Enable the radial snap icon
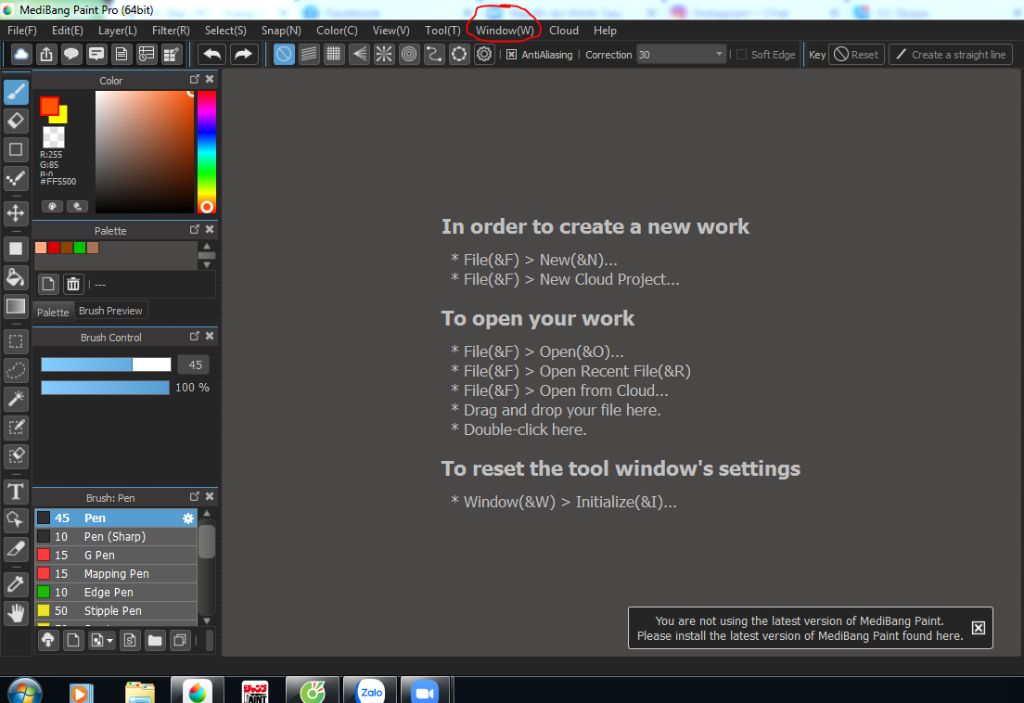1024x703 pixels. pyautogui.click(x=384, y=54)
